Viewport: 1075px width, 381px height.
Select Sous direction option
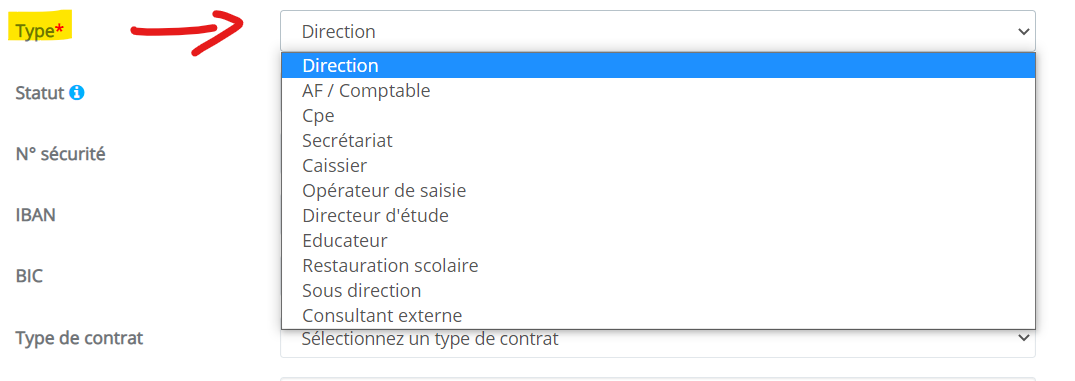click(658, 291)
